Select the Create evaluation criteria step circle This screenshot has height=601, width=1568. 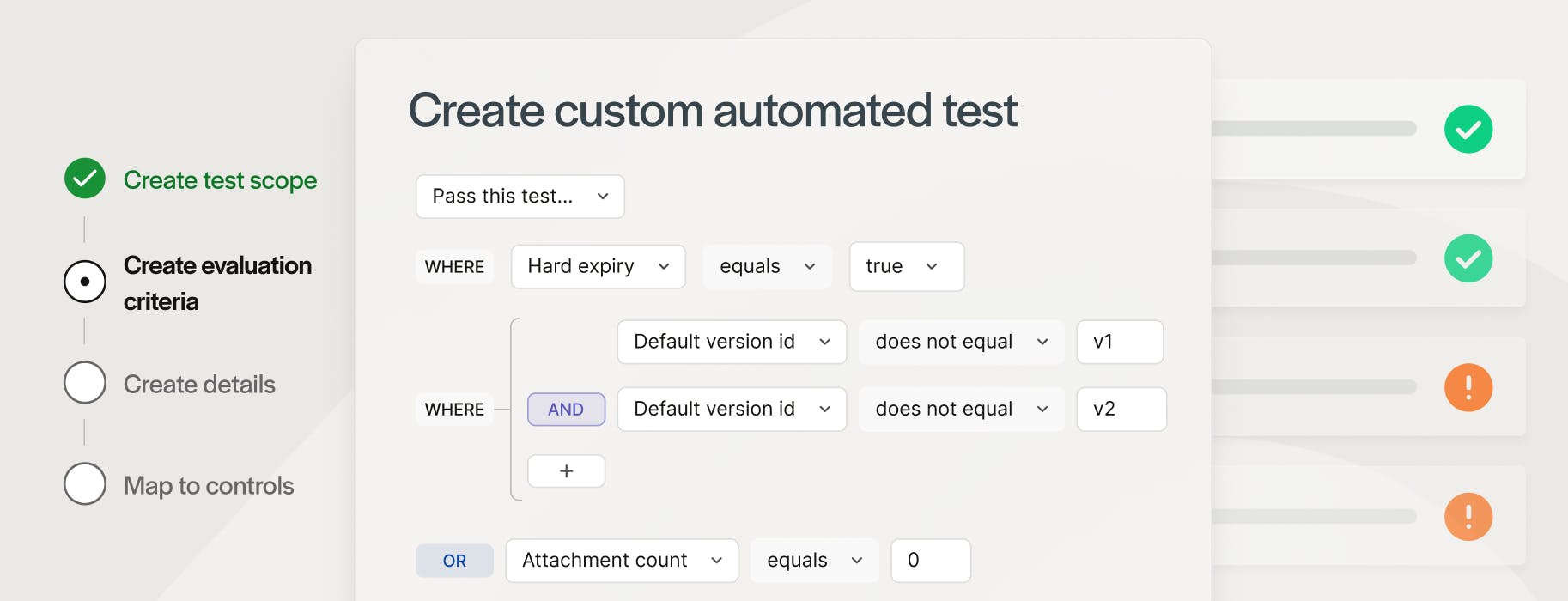[85, 282]
